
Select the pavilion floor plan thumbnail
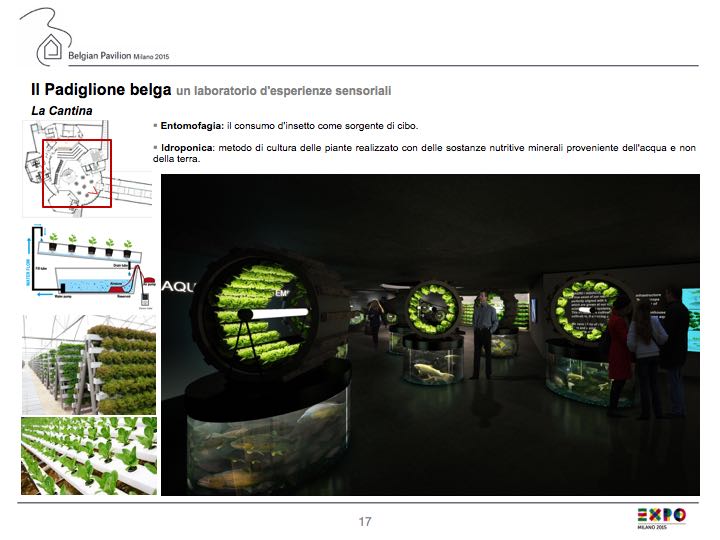tap(85, 170)
